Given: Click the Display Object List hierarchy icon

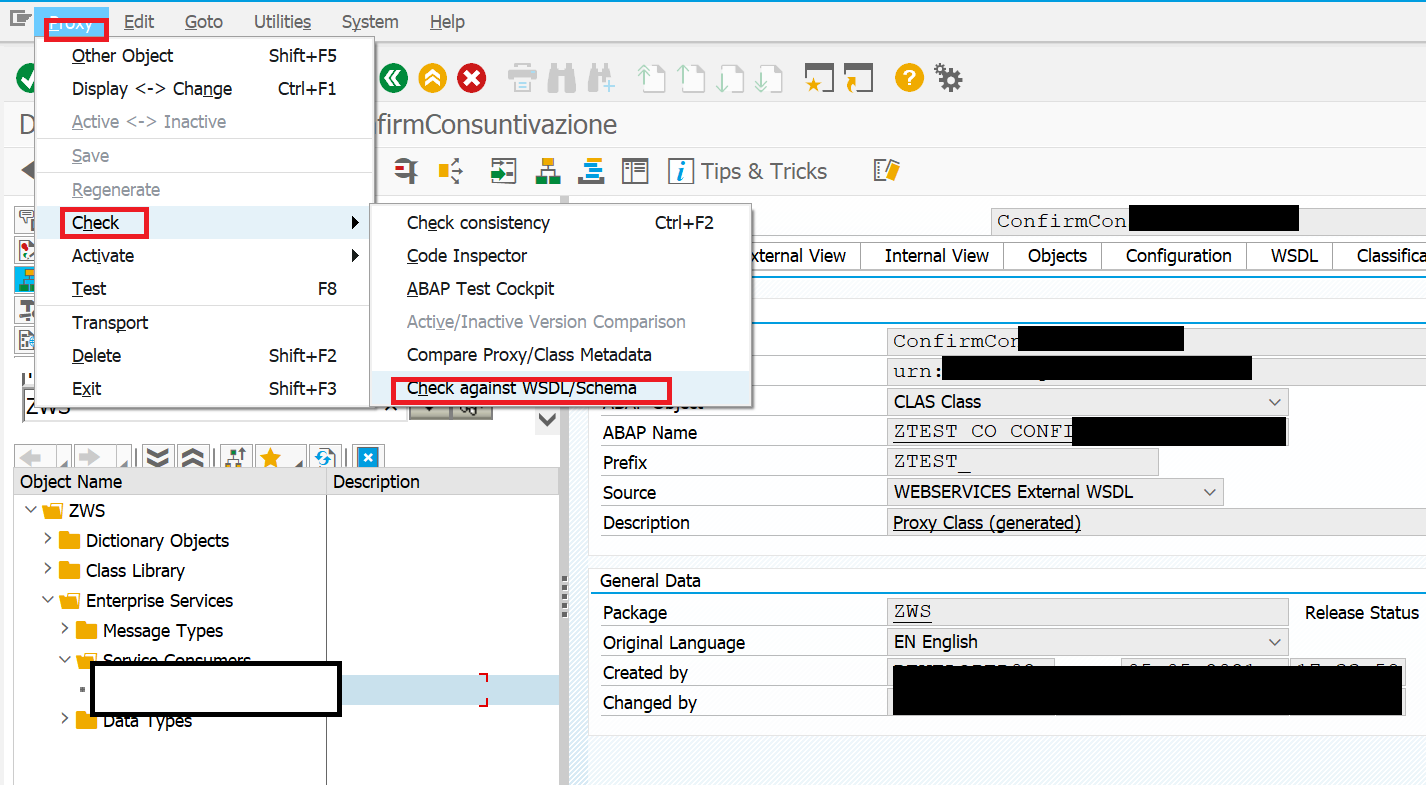Looking at the screenshot, I should click(547, 171).
